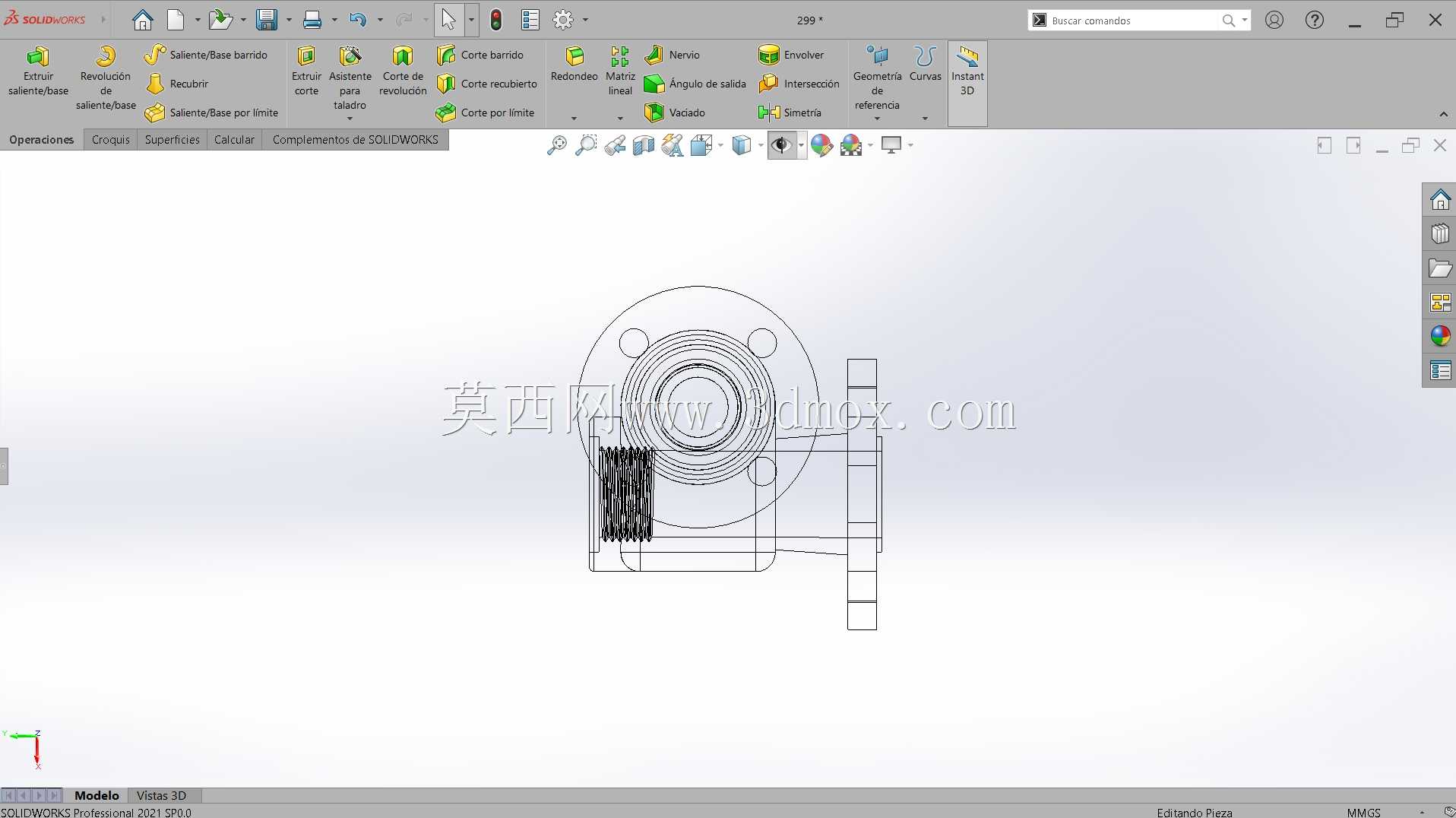Screen dimensions: 1456x818
Task: Open Appearances task pane sphere
Action: [1440, 336]
